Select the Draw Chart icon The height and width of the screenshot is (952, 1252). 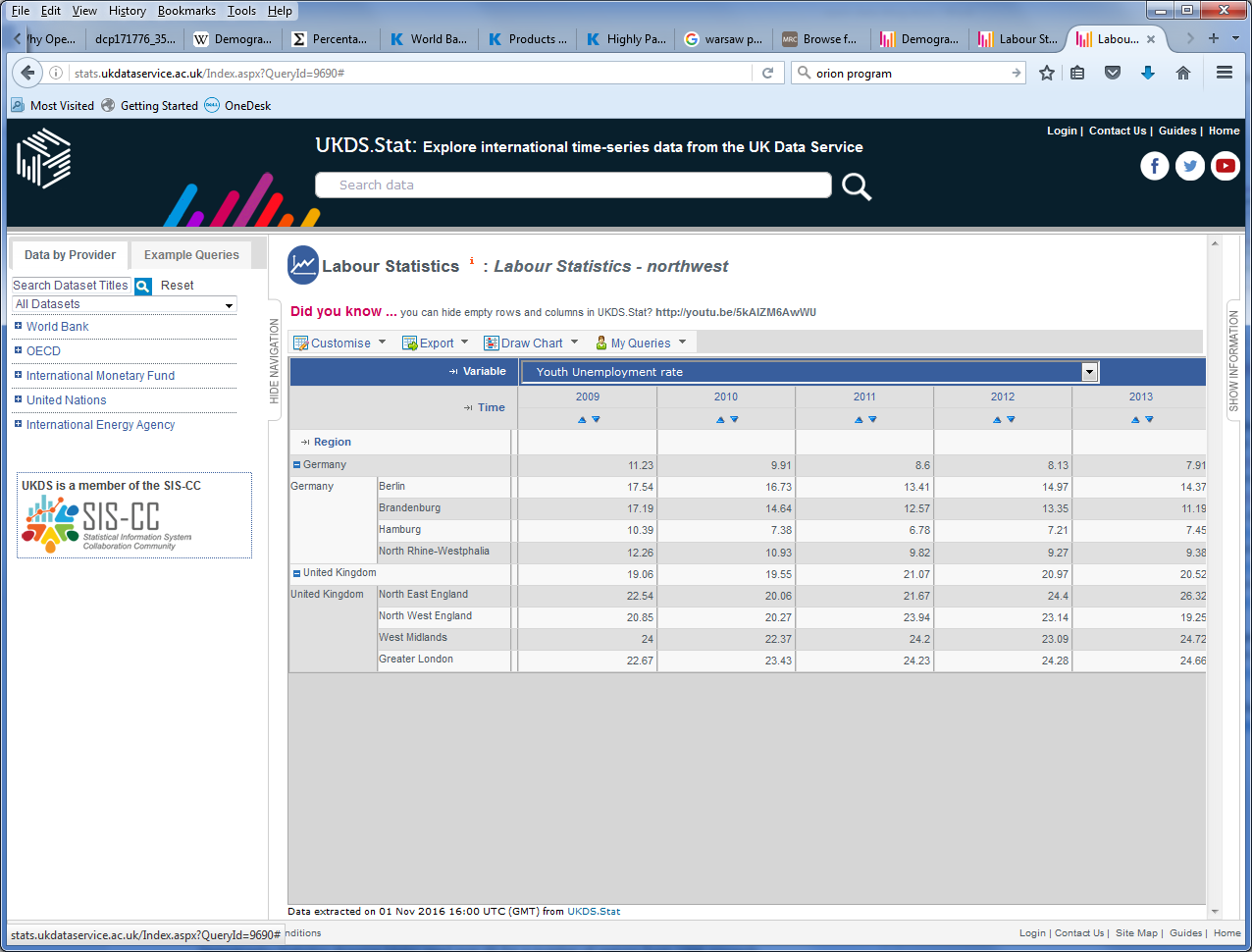click(x=491, y=342)
